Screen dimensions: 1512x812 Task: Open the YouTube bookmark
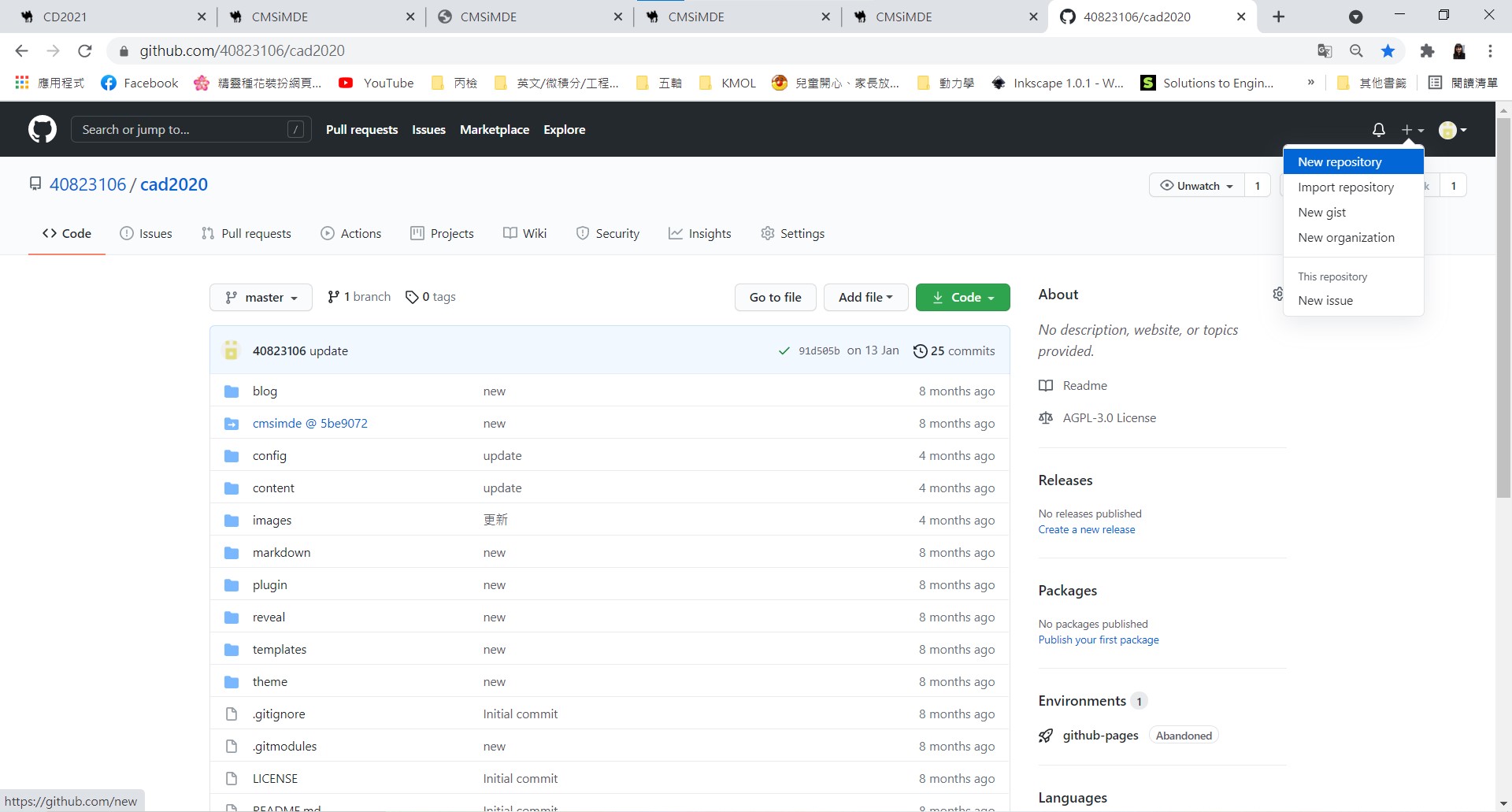tap(376, 83)
